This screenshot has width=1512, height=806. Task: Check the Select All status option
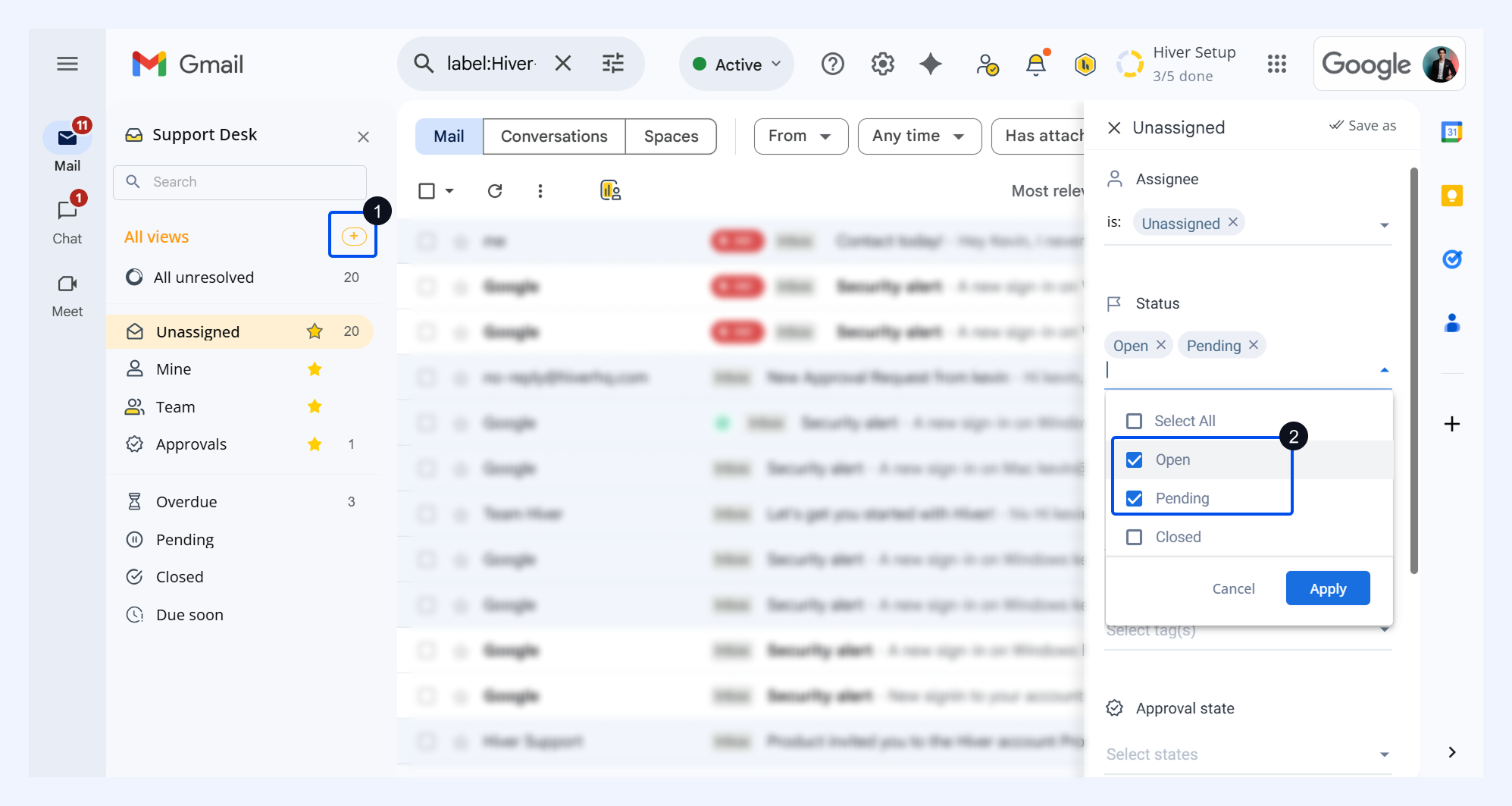point(1134,421)
